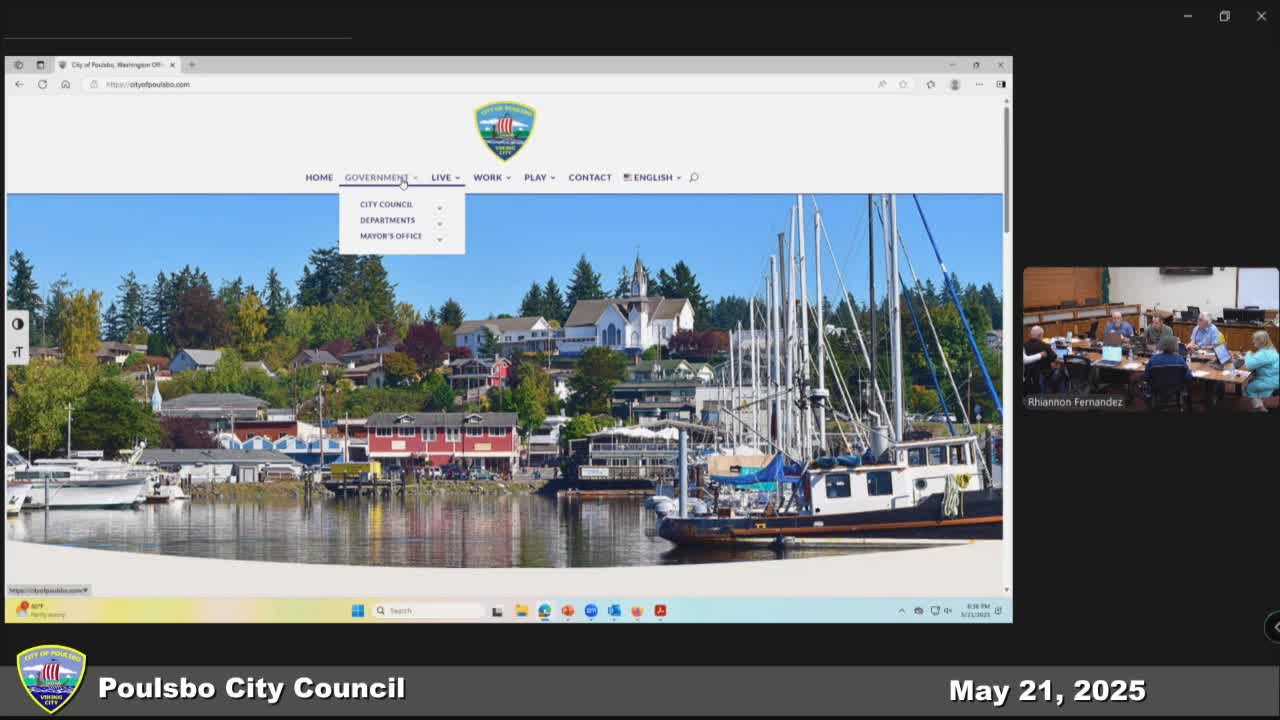Open the browser collections/favorites icon
Screen dimensions: 1280x720
point(931,84)
